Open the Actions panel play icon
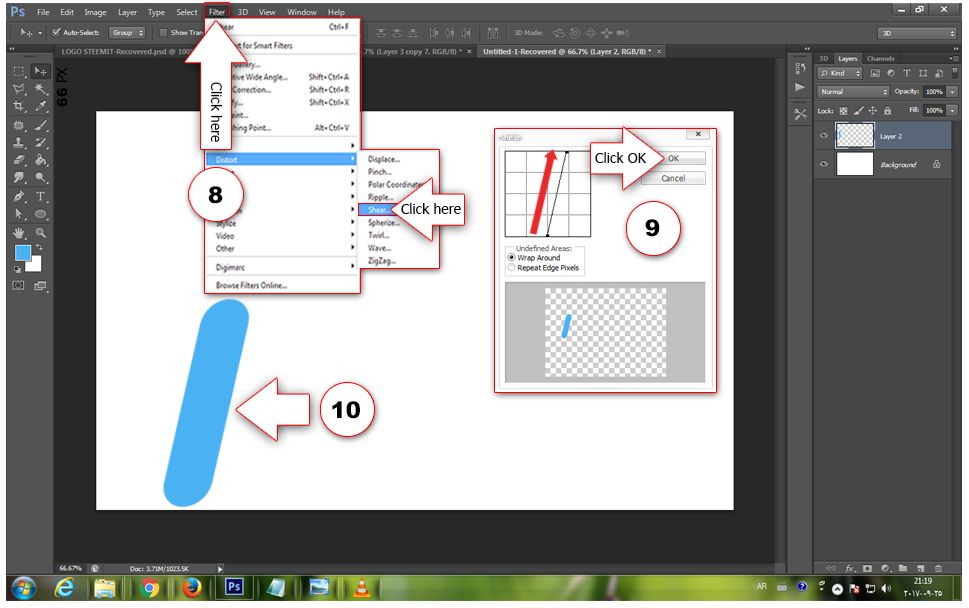This screenshot has height=608, width=969. click(x=800, y=87)
